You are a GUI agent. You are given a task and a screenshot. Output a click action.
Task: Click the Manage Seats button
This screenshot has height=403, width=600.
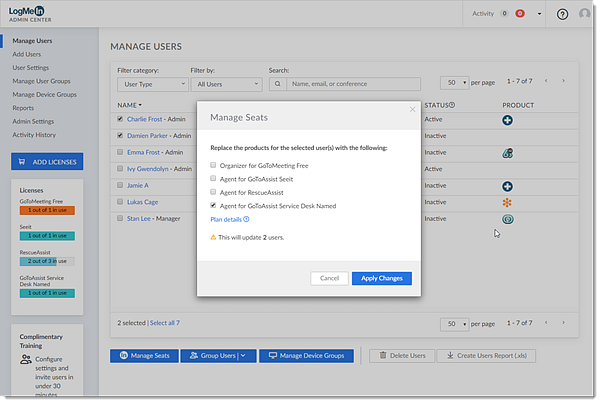[144, 356]
